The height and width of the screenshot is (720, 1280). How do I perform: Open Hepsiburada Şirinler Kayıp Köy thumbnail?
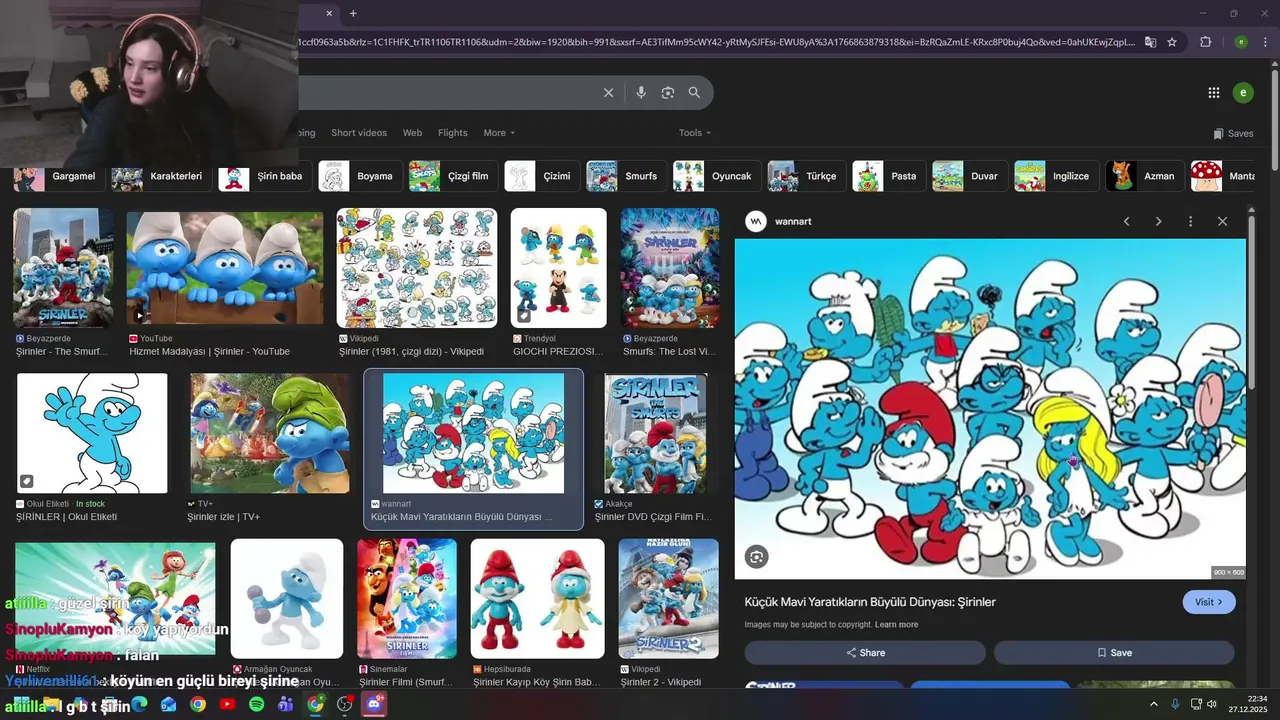[x=538, y=598]
